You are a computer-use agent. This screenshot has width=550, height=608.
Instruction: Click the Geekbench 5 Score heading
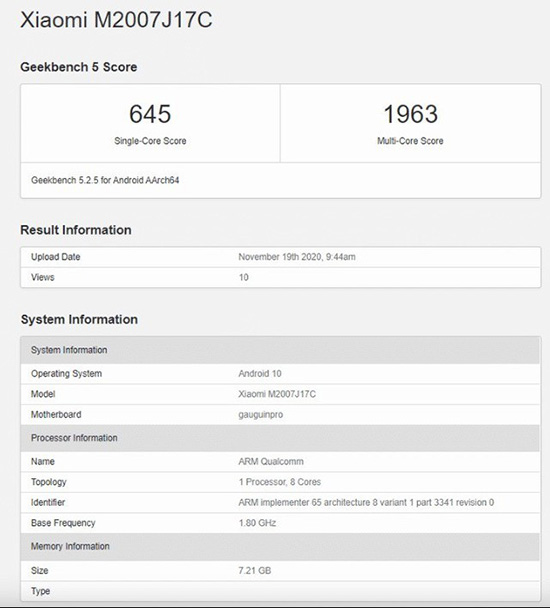(79, 67)
